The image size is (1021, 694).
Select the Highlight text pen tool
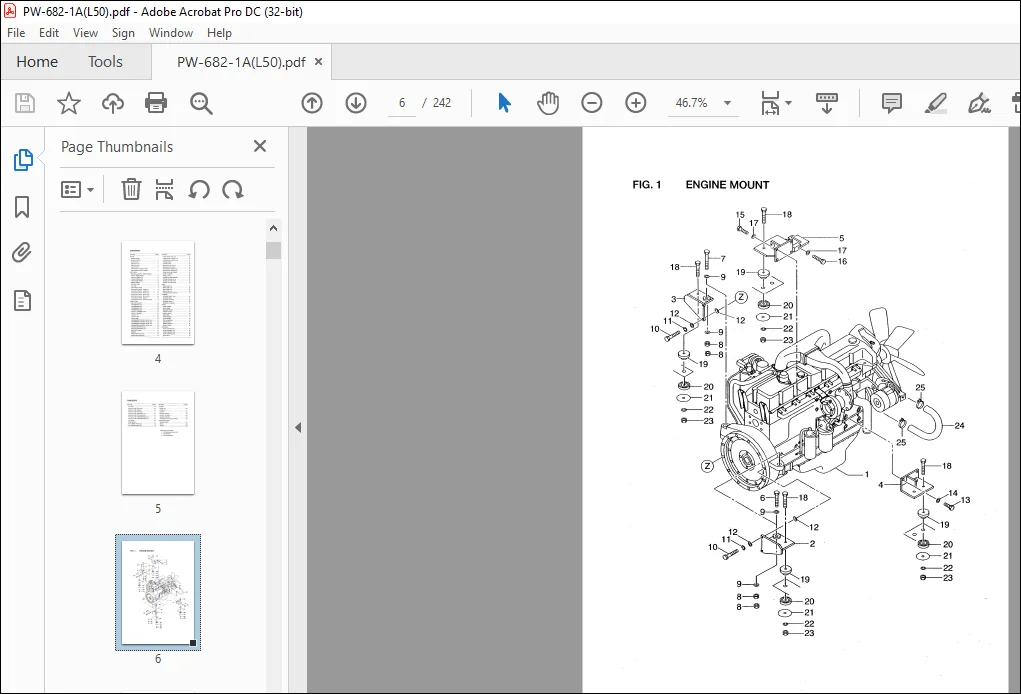936,103
